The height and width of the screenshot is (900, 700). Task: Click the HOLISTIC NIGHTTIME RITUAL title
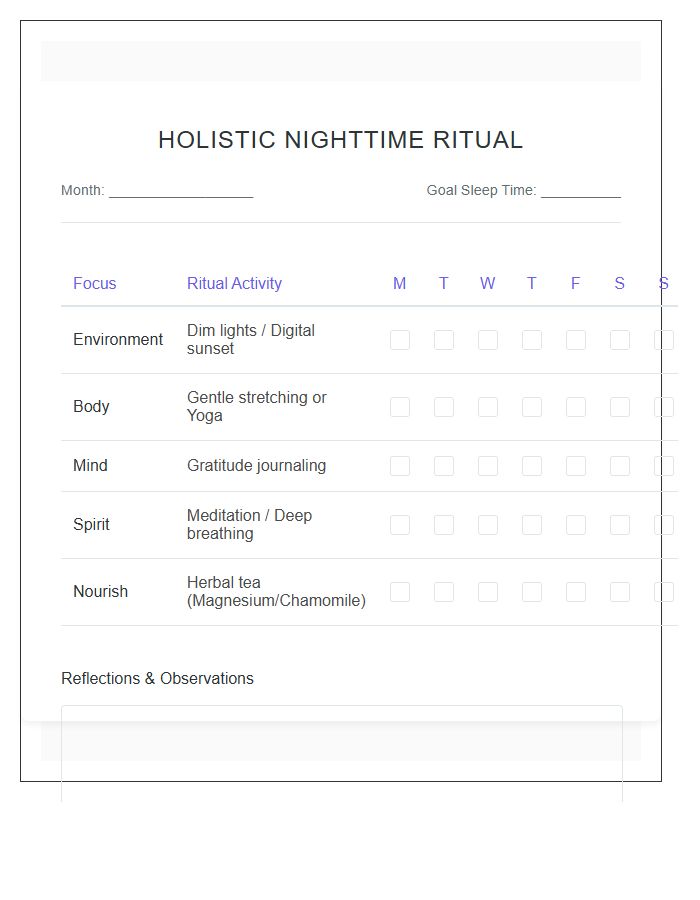click(x=341, y=140)
